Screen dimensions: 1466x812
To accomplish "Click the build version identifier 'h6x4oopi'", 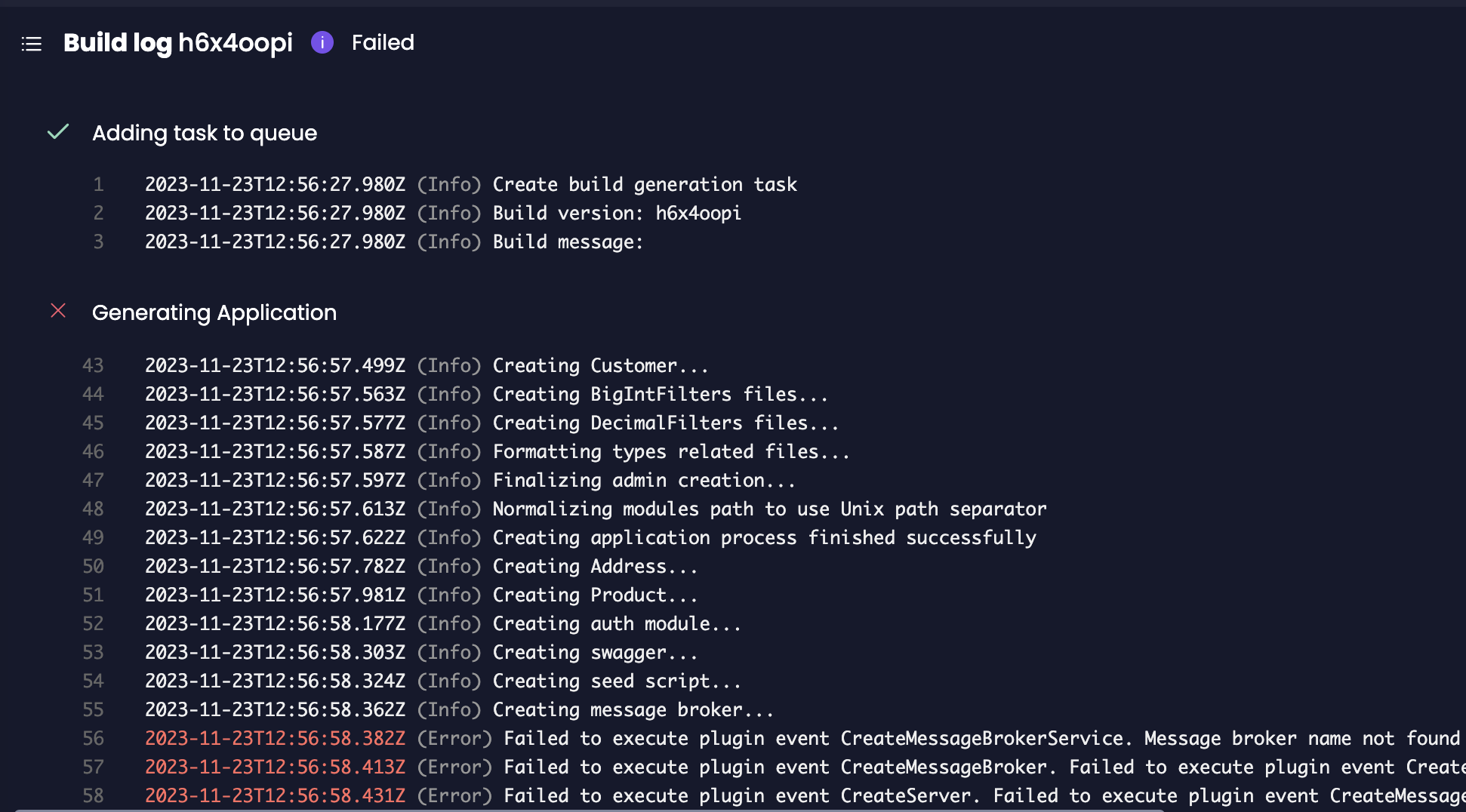I will 235,43.
